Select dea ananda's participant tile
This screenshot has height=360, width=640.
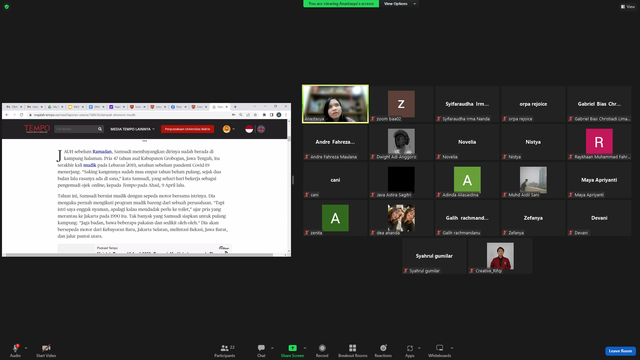(401, 218)
